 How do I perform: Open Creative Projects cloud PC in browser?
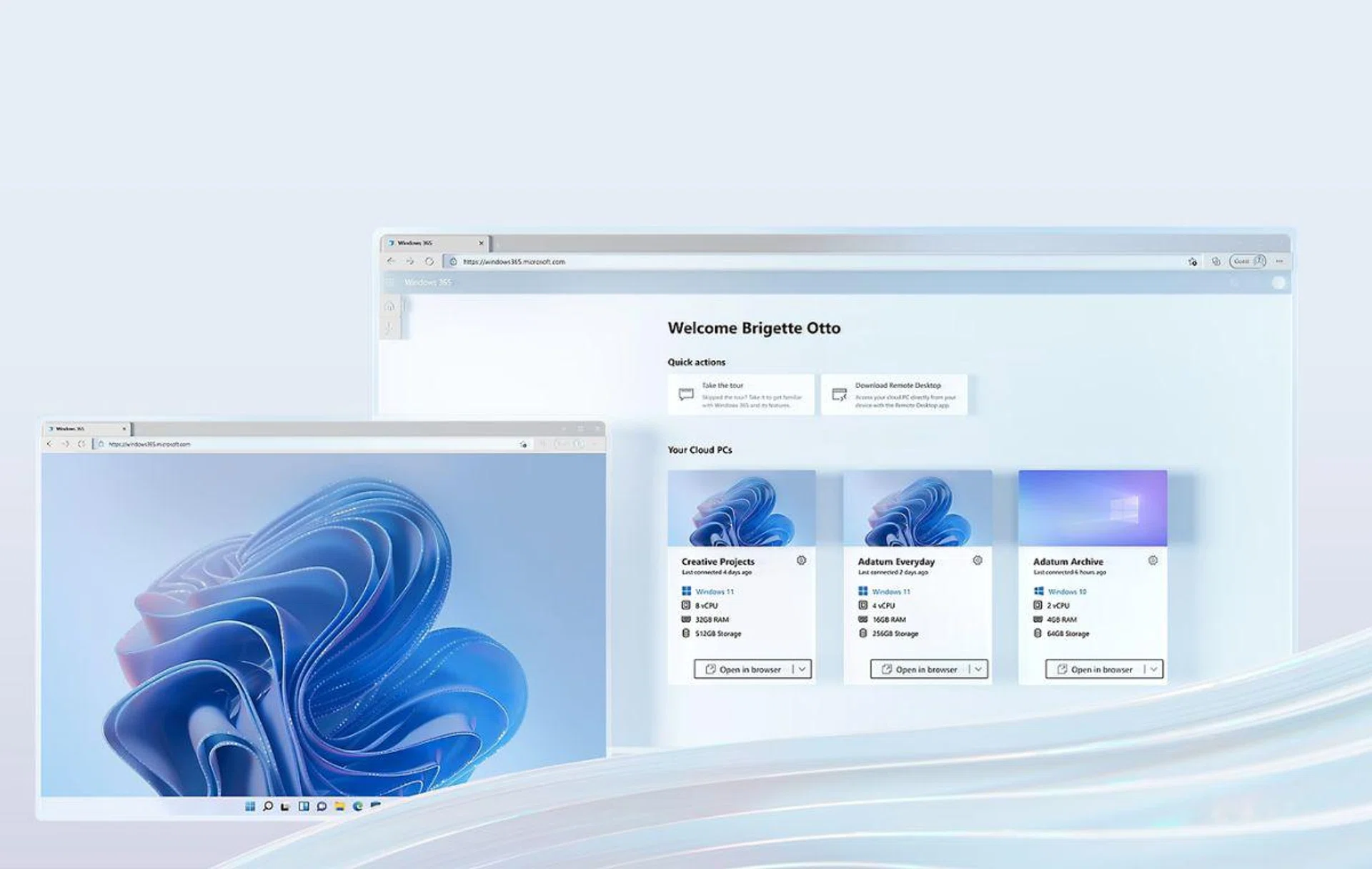(743, 670)
